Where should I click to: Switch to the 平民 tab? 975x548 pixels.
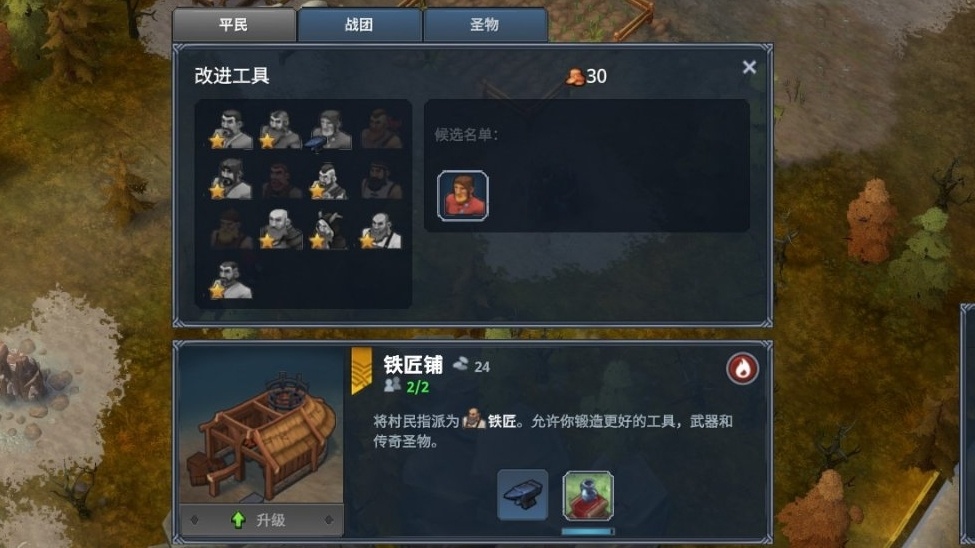[x=234, y=25]
